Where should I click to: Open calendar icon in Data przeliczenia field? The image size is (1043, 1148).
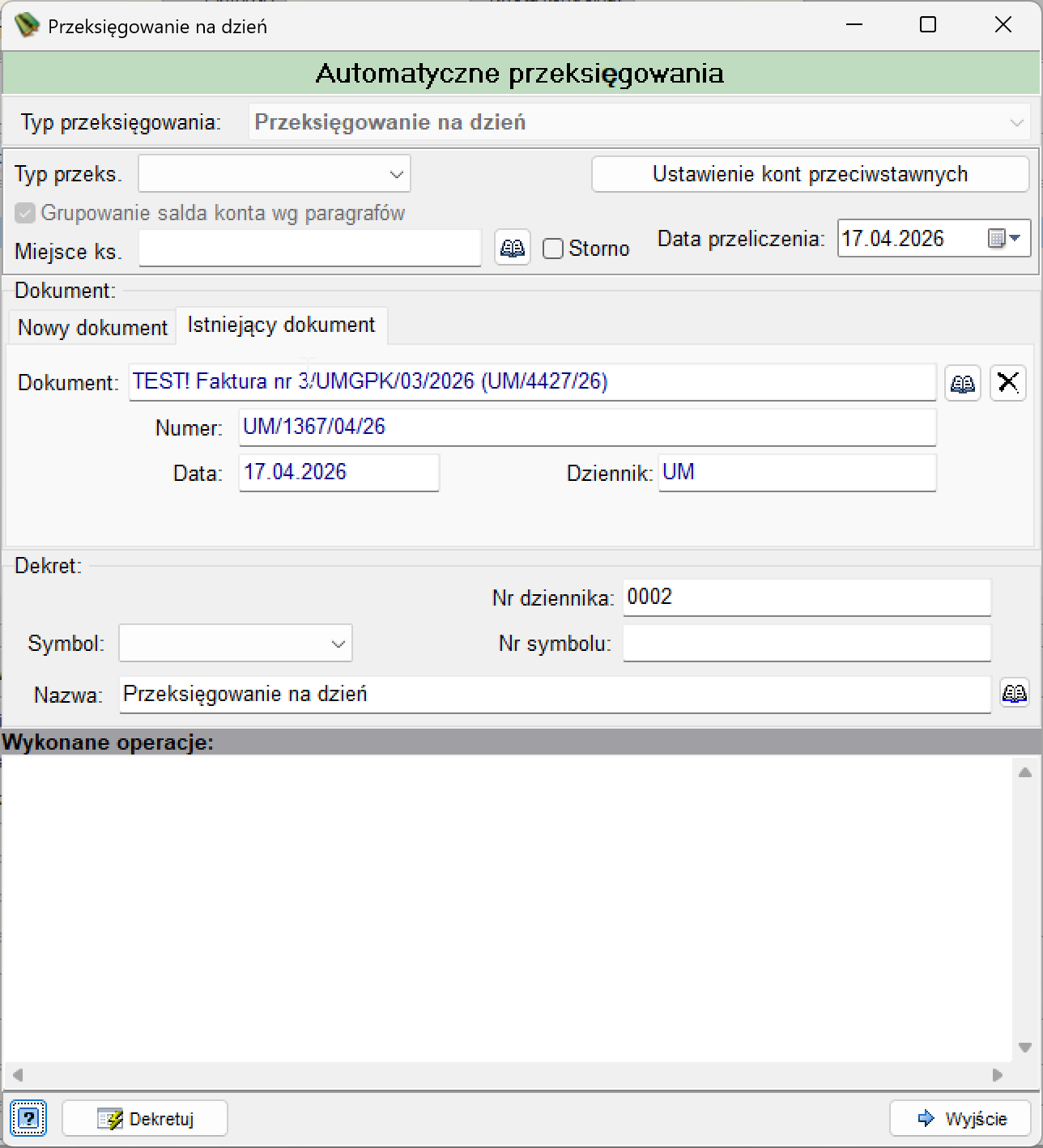pos(1003,239)
